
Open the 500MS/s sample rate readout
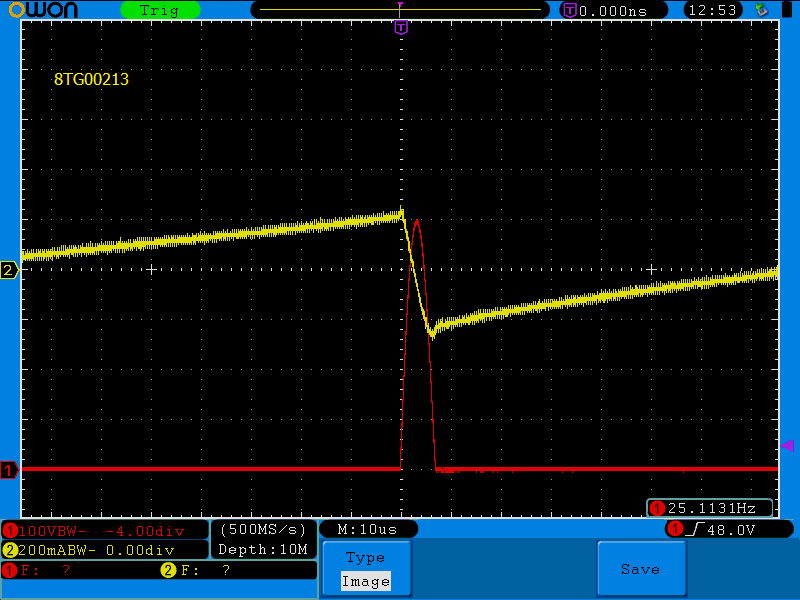pyautogui.click(x=263, y=529)
